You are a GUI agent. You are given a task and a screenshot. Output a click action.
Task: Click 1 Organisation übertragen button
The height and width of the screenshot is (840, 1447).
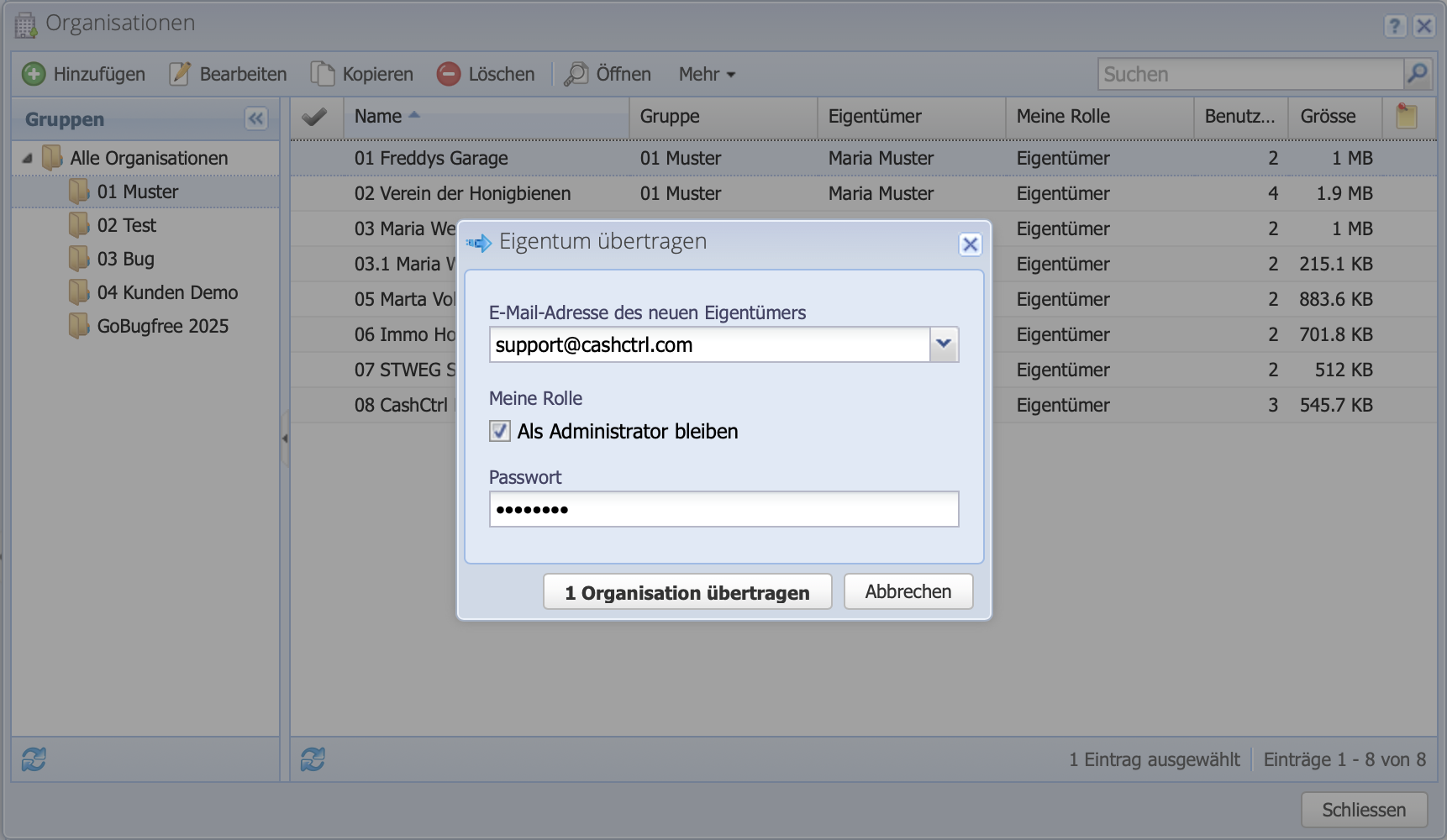tap(687, 592)
